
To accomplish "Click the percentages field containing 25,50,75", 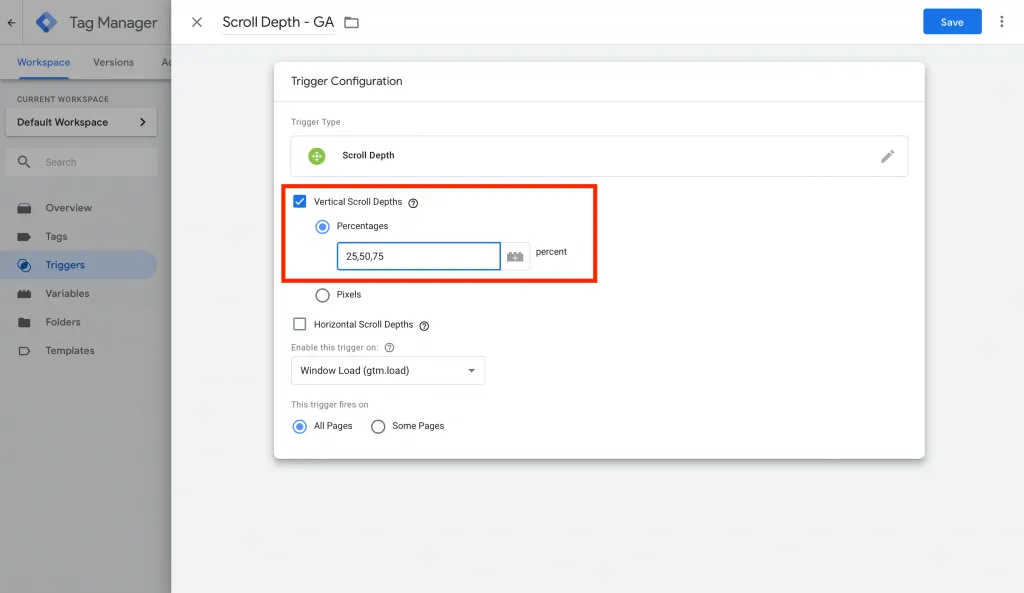I will click(419, 256).
